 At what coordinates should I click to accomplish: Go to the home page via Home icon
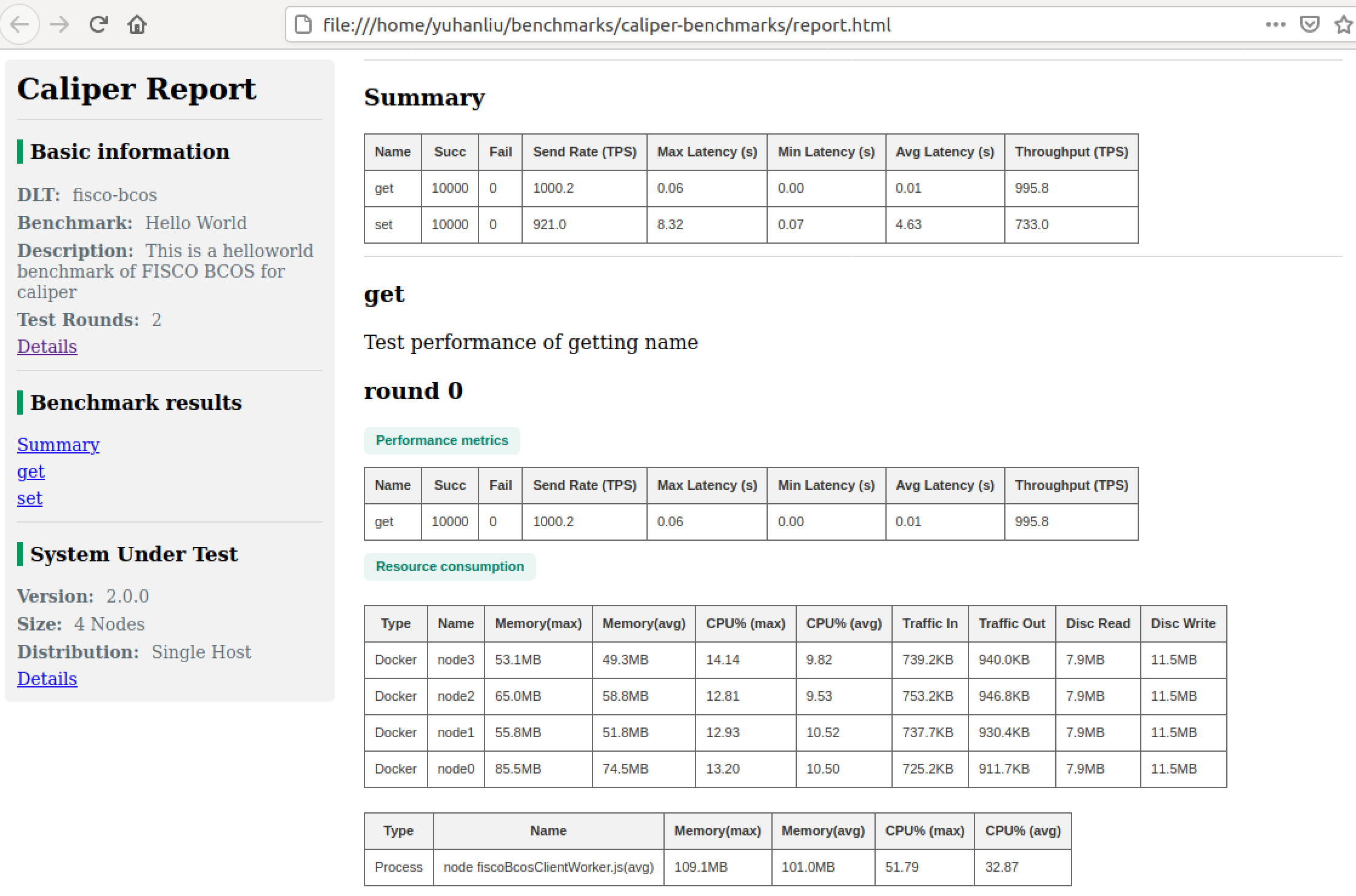click(137, 25)
